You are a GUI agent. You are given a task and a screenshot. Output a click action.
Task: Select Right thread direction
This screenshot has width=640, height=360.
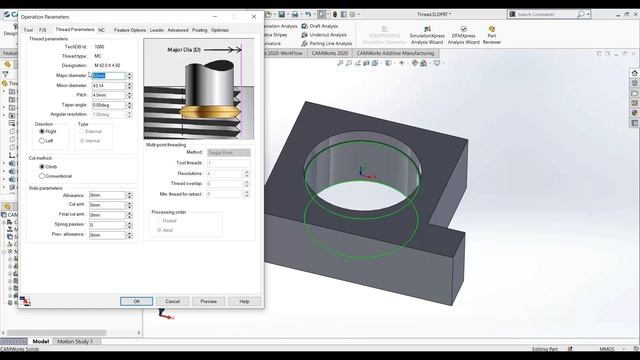pyautogui.click(x=48, y=131)
